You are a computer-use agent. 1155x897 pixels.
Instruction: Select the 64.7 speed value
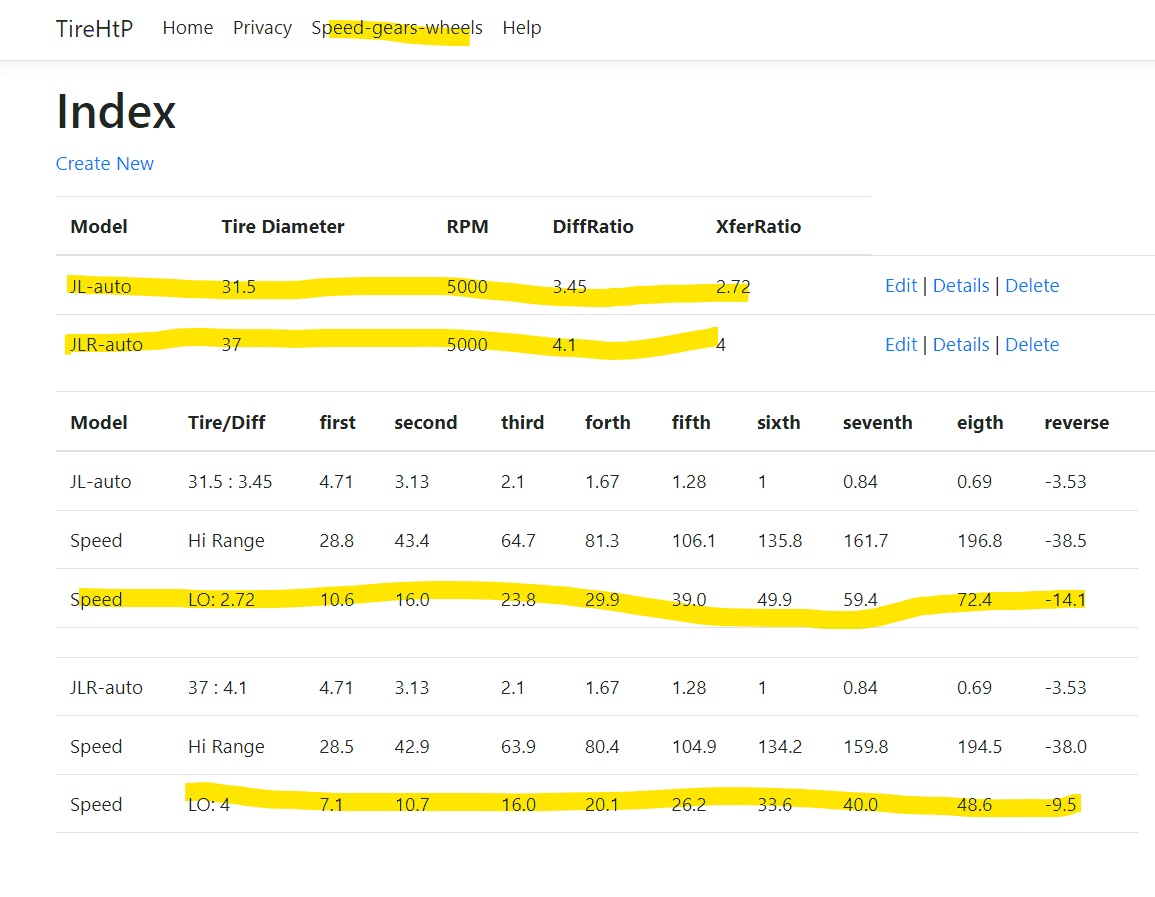coord(518,541)
